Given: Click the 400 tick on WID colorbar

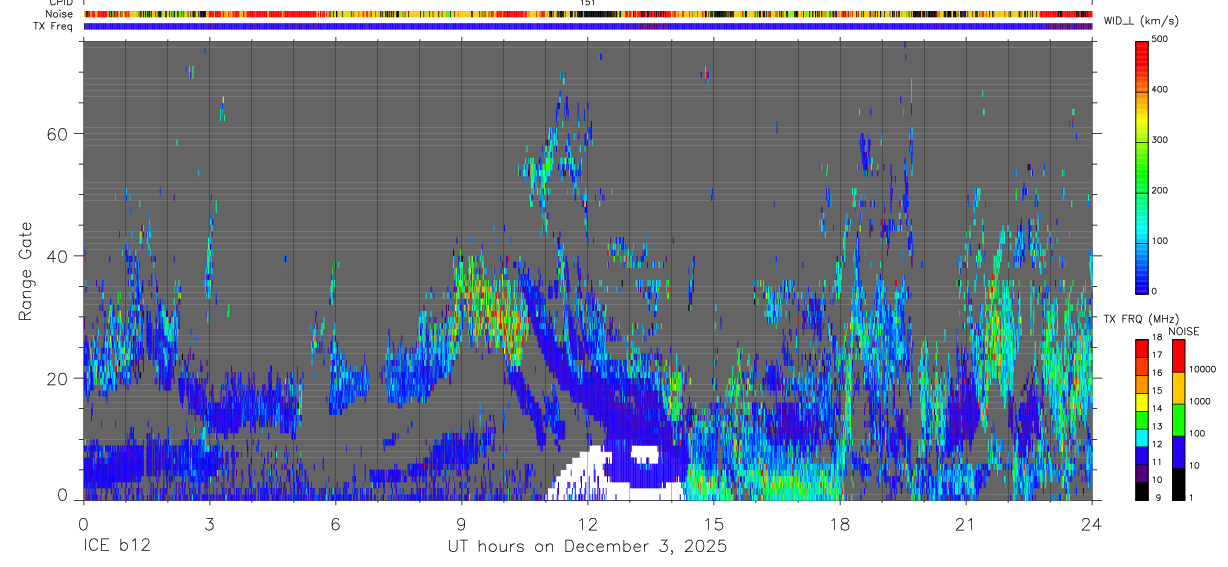Looking at the screenshot, I should [x=1161, y=90].
